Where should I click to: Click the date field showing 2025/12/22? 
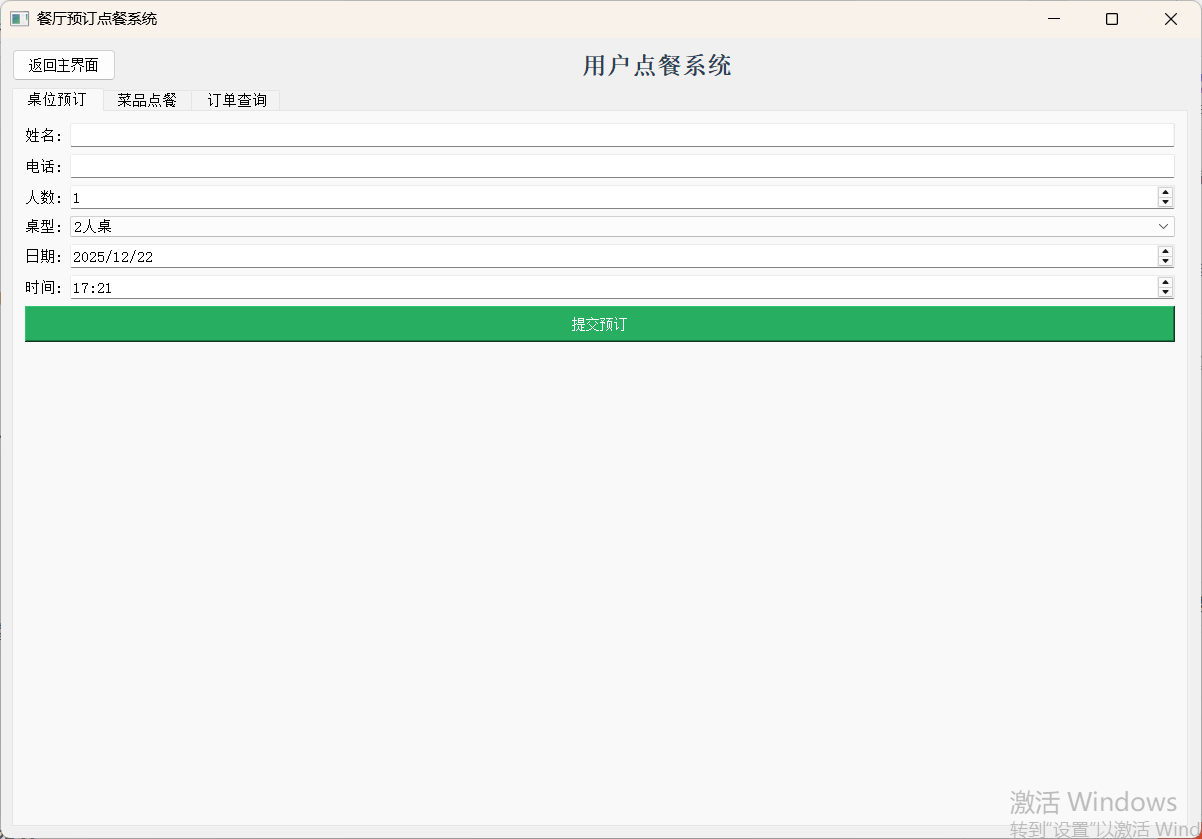click(x=500, y=256)
